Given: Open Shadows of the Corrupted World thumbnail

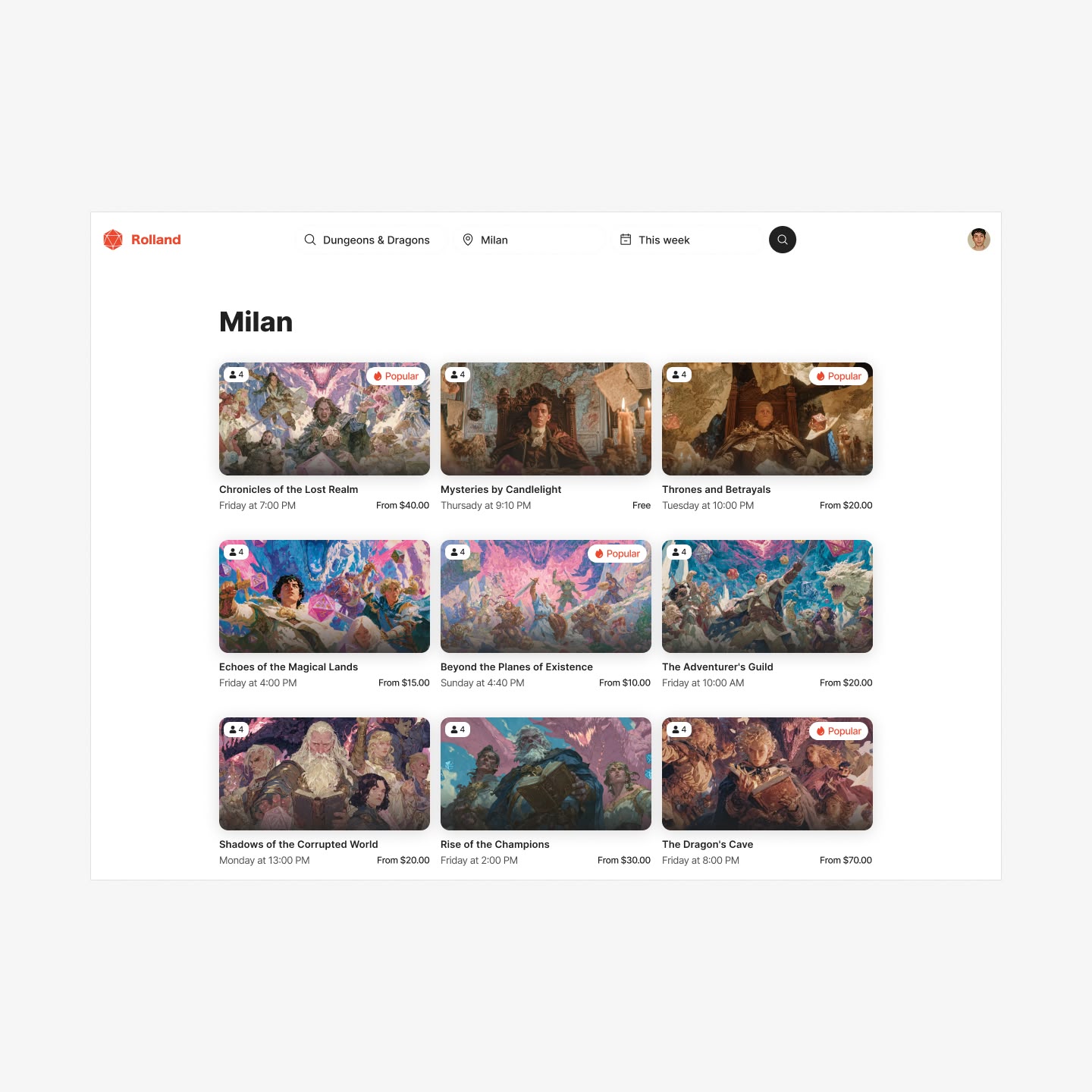Looking at the screenshot, I should pyautogui.click(x=325, y=773).
